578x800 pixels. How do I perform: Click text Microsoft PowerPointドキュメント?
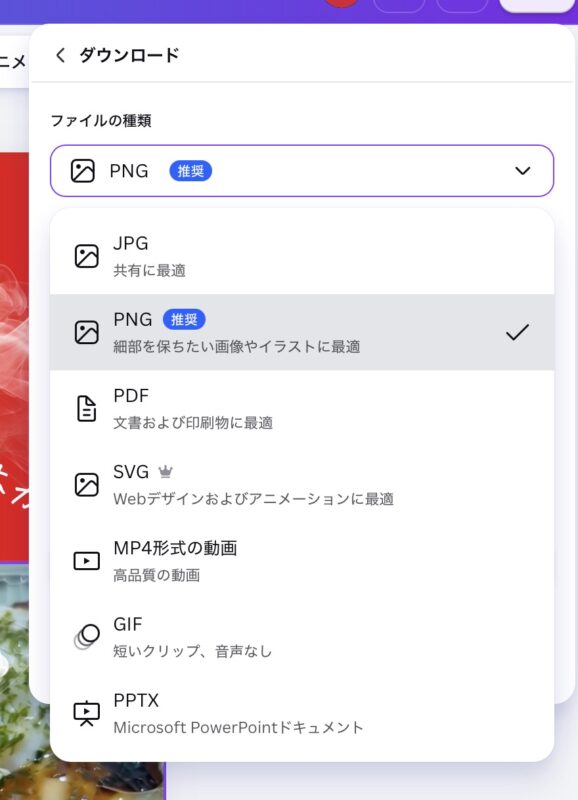[x=238, y=728]
